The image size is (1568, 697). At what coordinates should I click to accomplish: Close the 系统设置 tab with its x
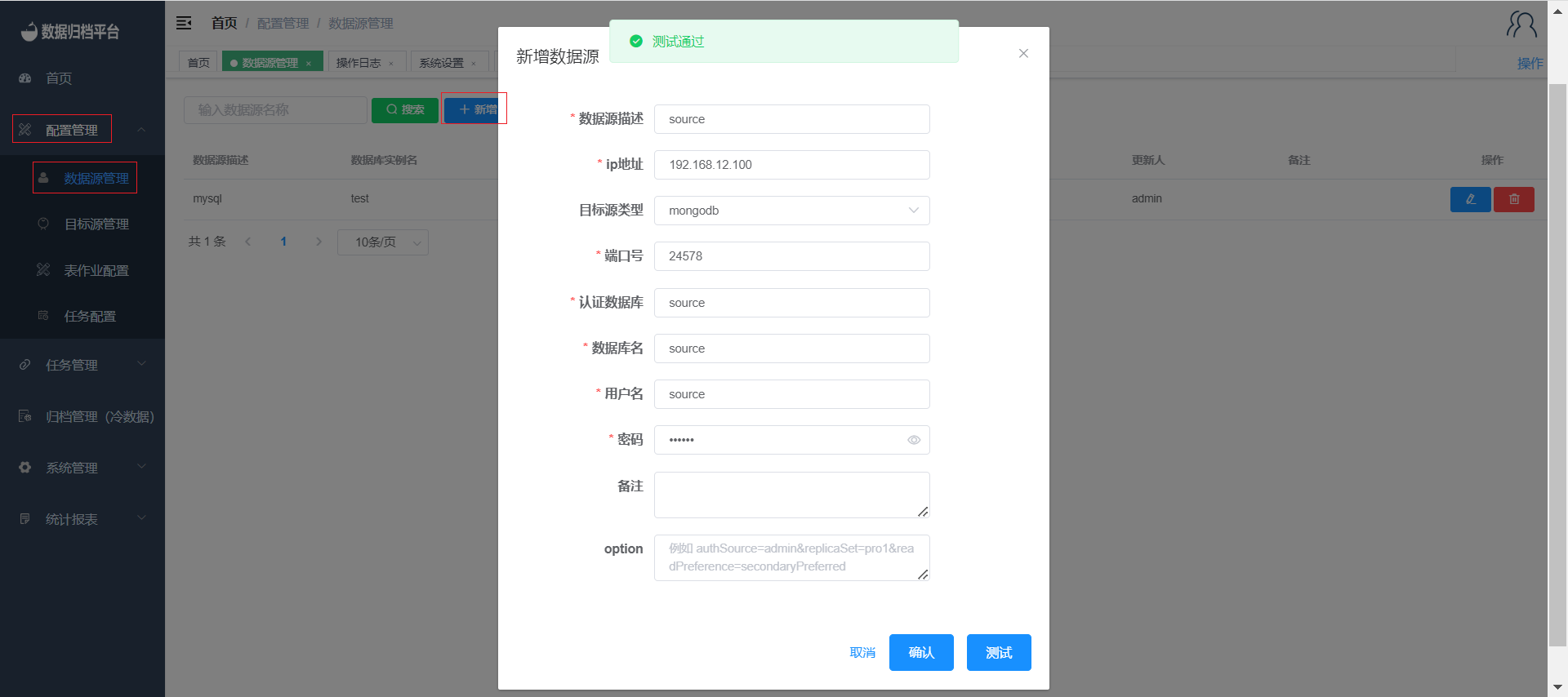[474, 64]
